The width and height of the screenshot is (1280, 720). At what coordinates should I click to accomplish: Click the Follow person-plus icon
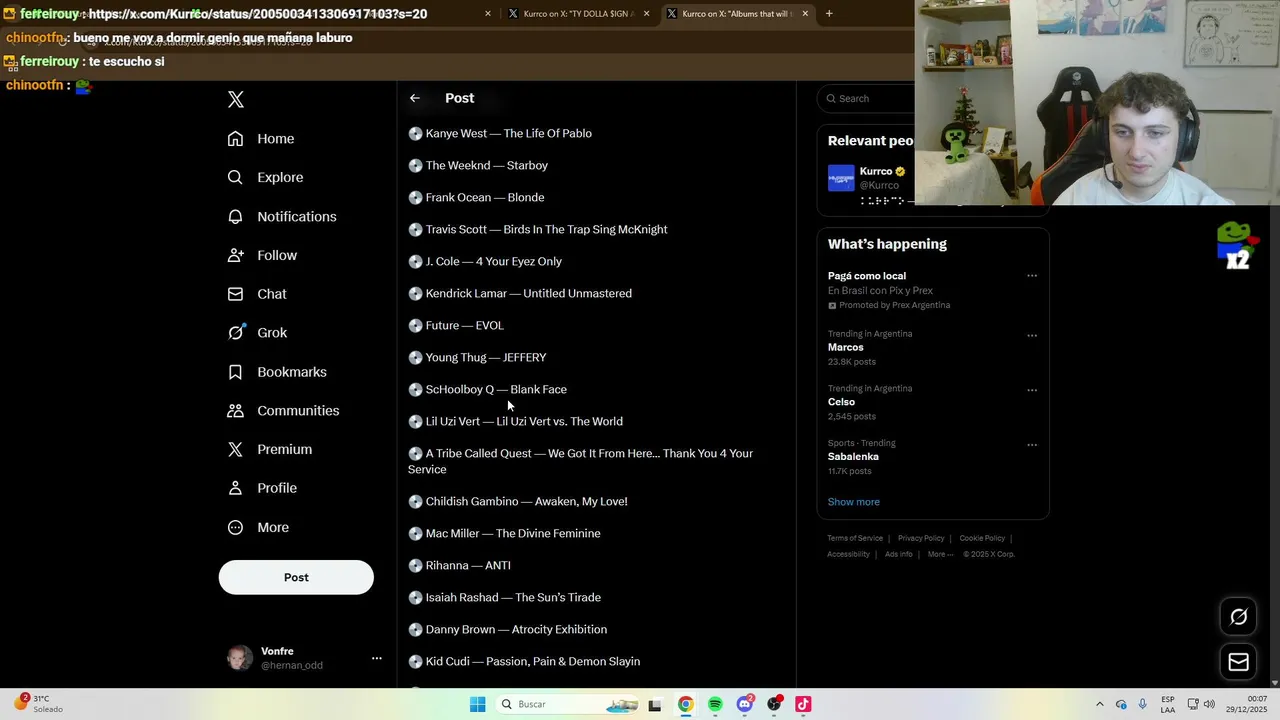(235, 256)
